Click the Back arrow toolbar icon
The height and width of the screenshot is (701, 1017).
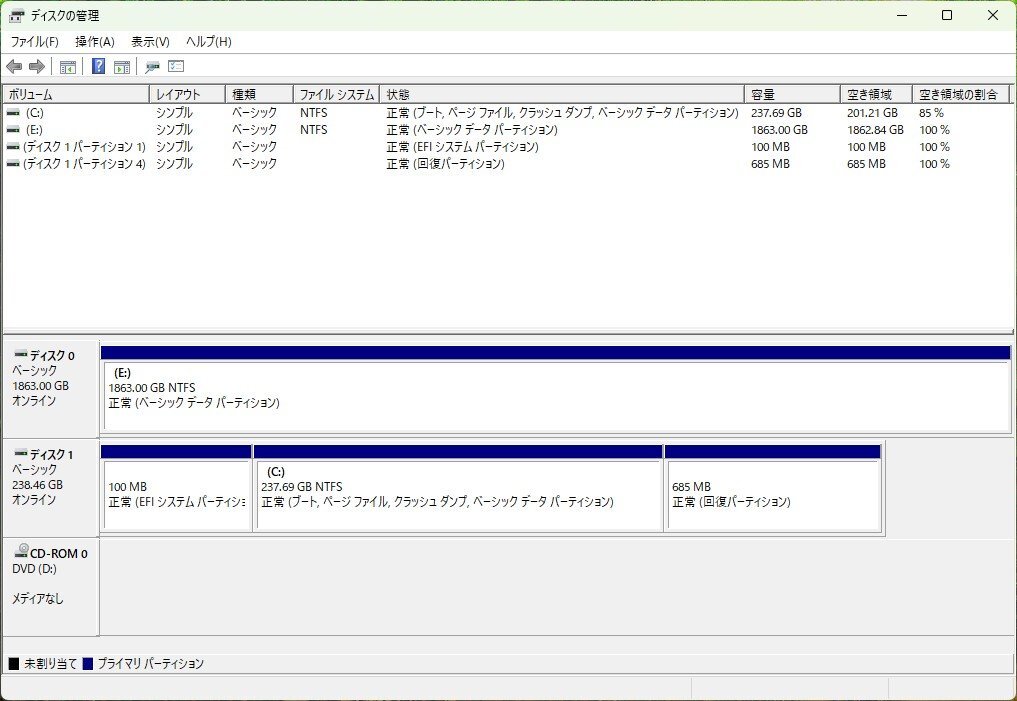coord(14,66)
